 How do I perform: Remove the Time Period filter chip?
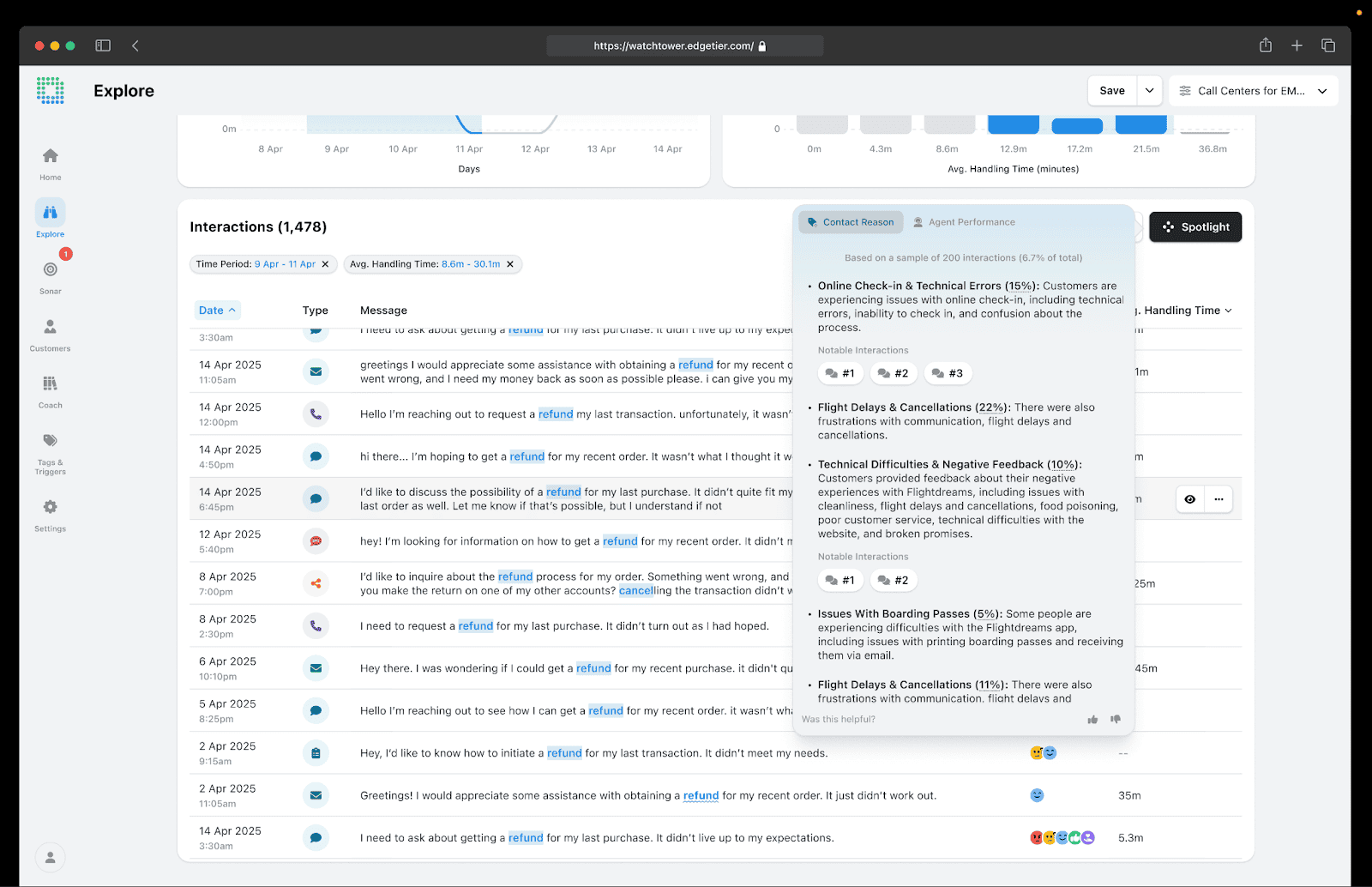(x=325, y=264)
